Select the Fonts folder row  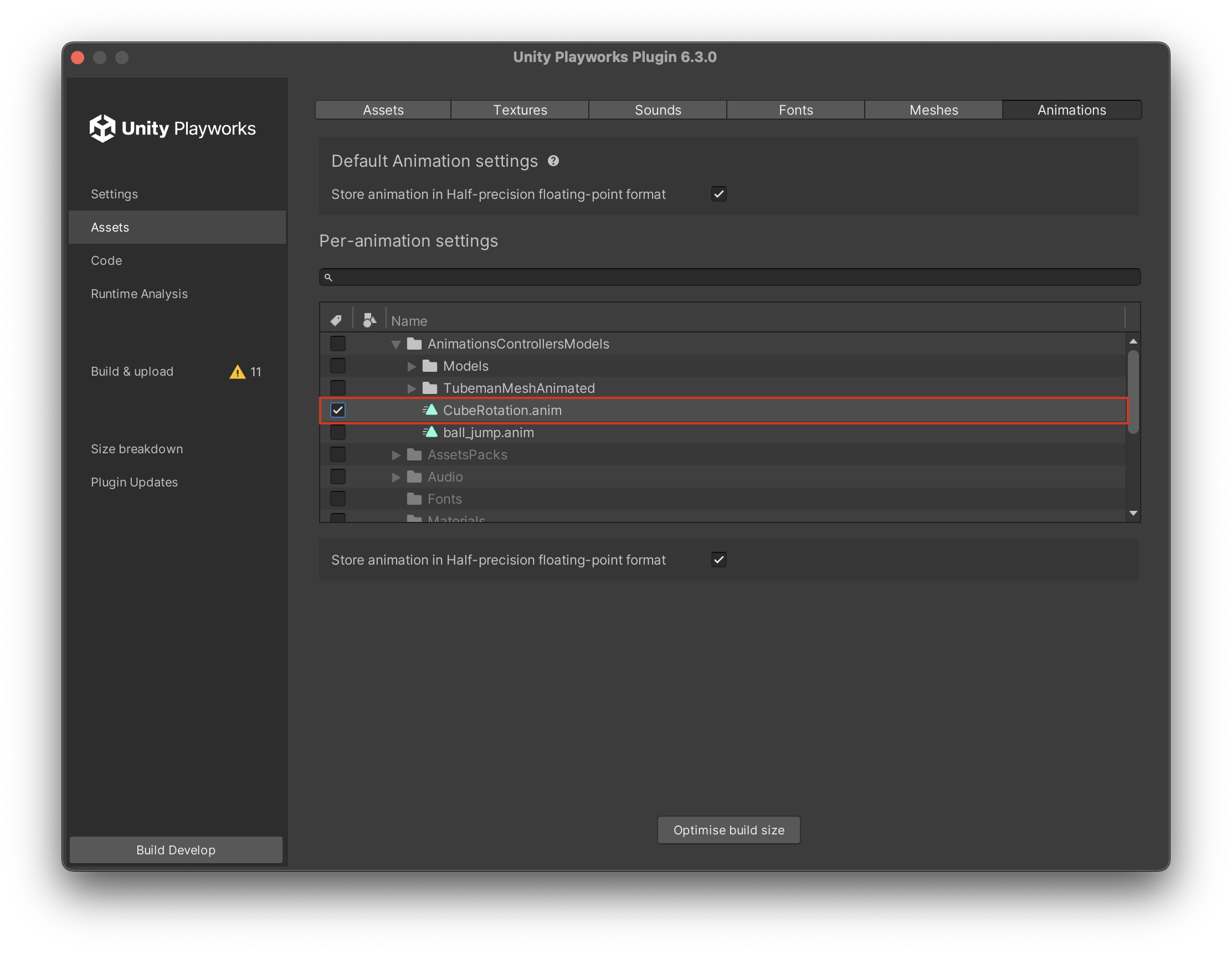(723, 499)
